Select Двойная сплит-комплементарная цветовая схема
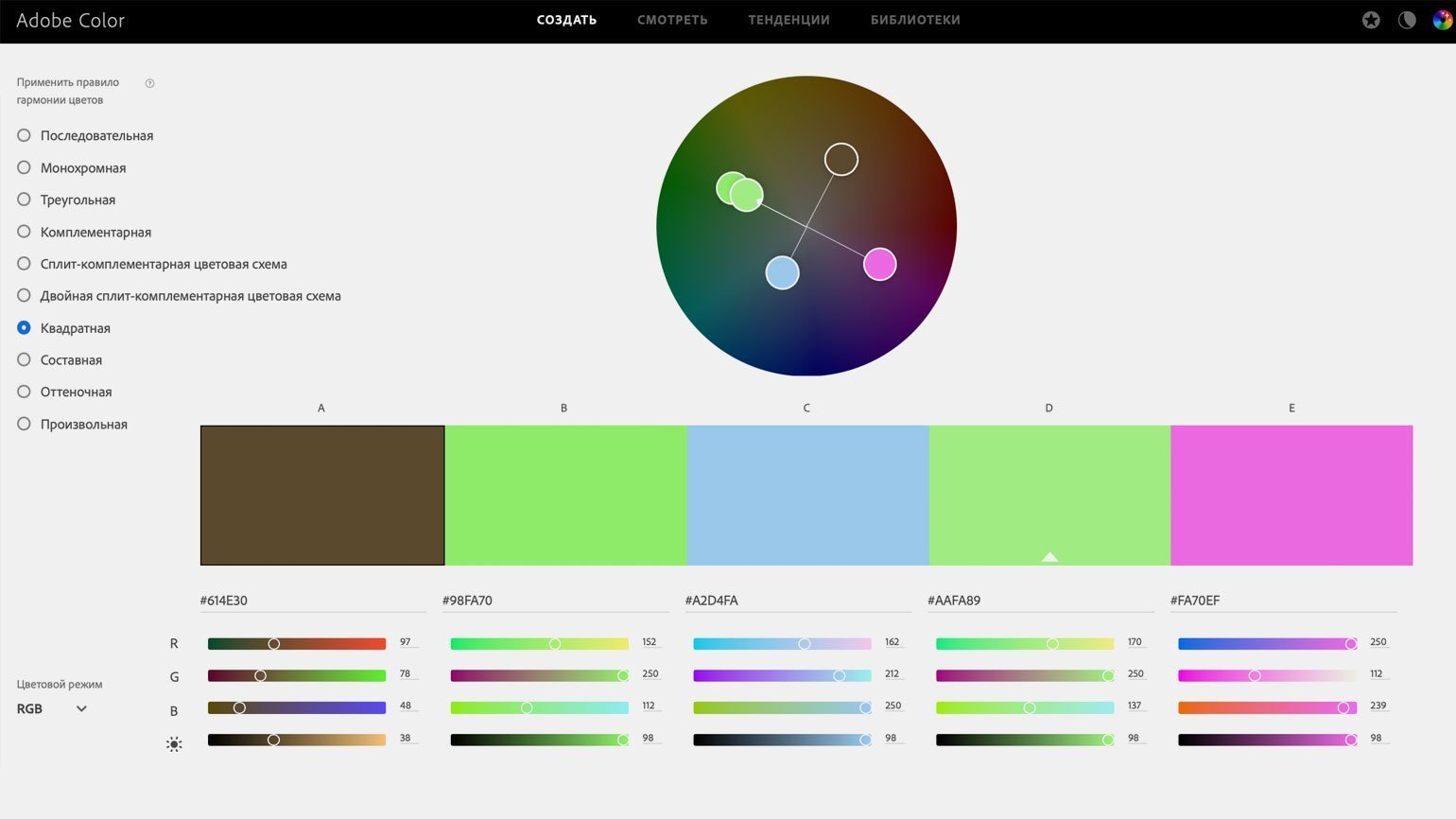The image size is (1456, 819). (180, 296)
